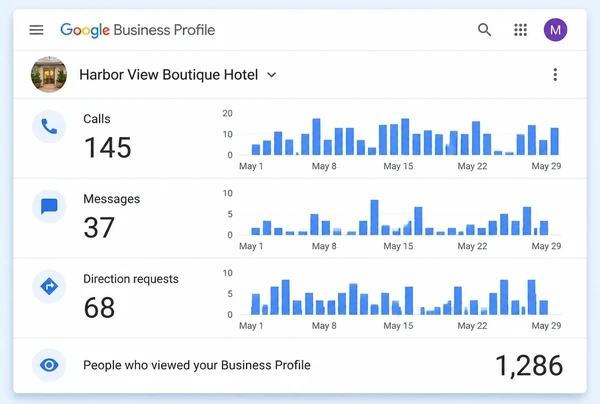Click the tallest bar in Messages chart
The width and height of the screenshot is (600, 404).
pos(375,217)
